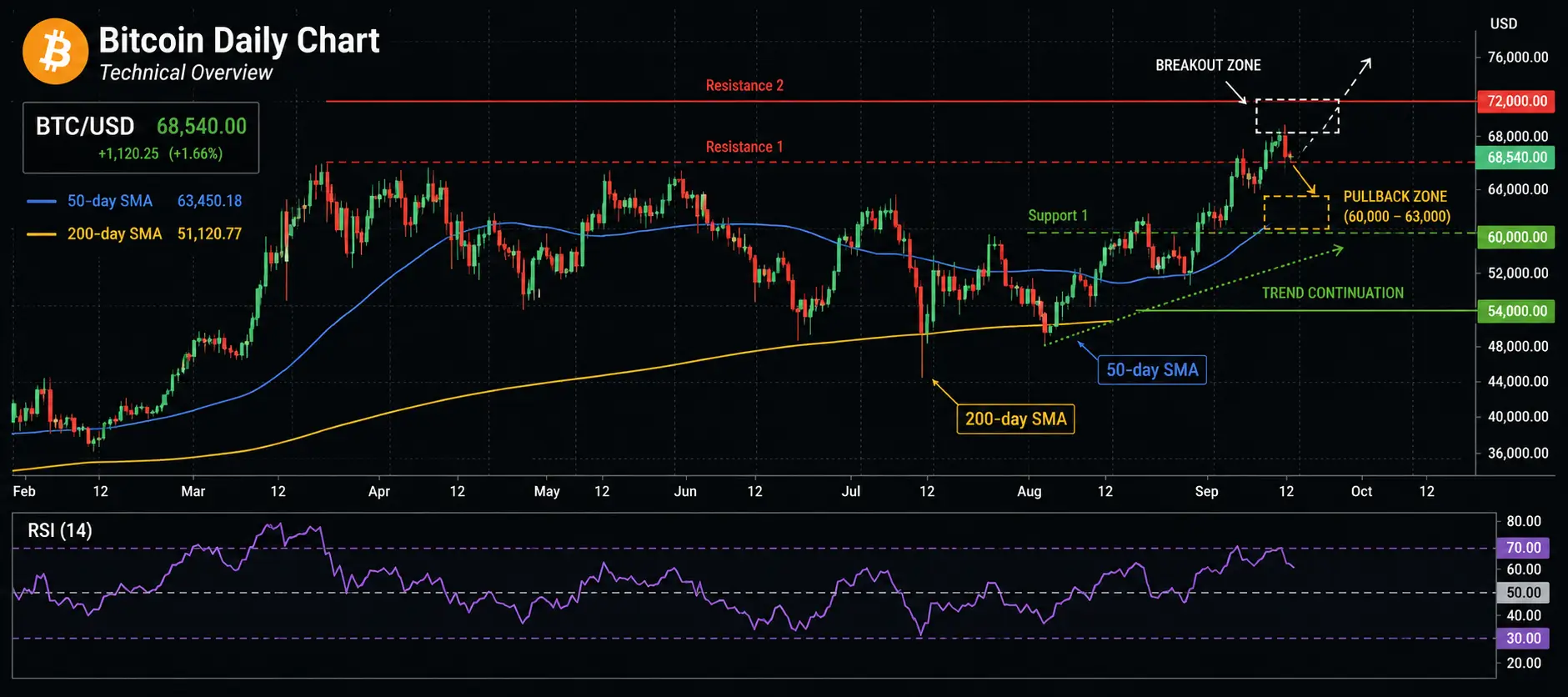The height and width of the screenshot is (697, 1568).
Task: Click the Oct label on the date axis
Action: (x=1361, y=491)
